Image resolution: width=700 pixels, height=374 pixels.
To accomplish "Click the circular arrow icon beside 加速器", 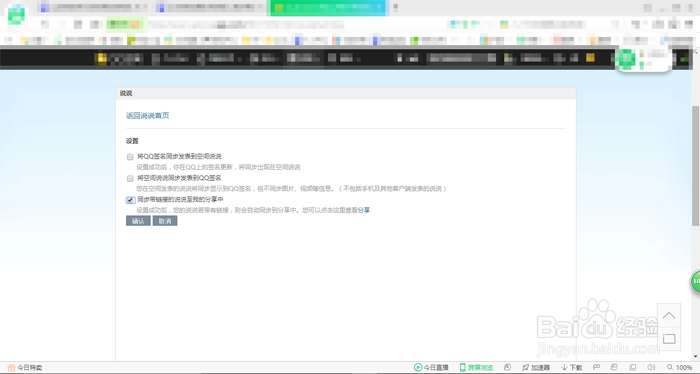I will (x=507, y=367).
